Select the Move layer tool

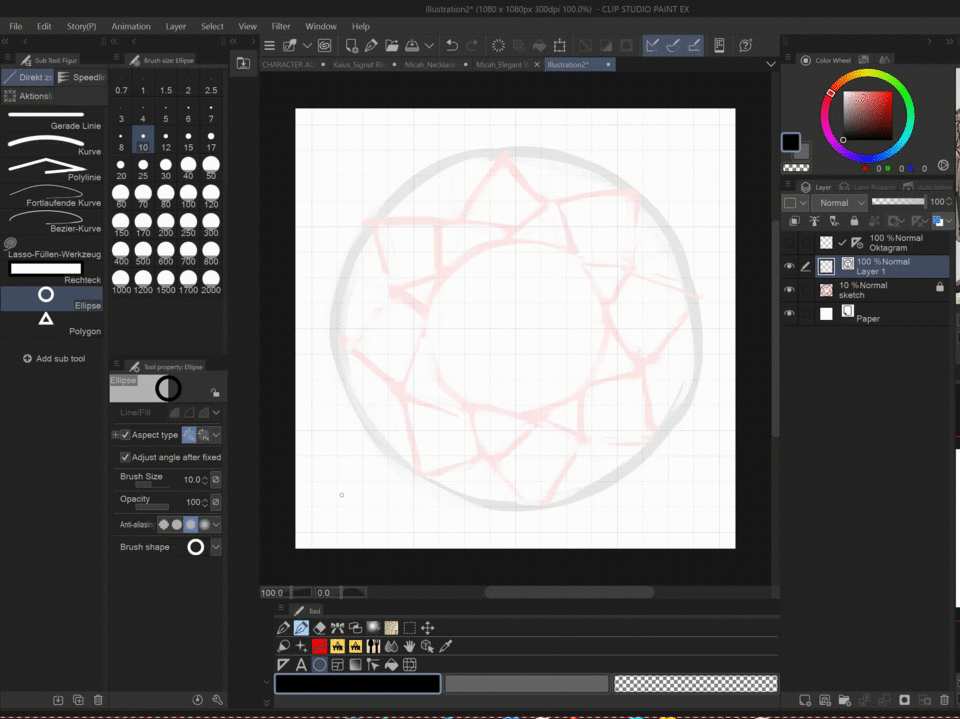428,628
